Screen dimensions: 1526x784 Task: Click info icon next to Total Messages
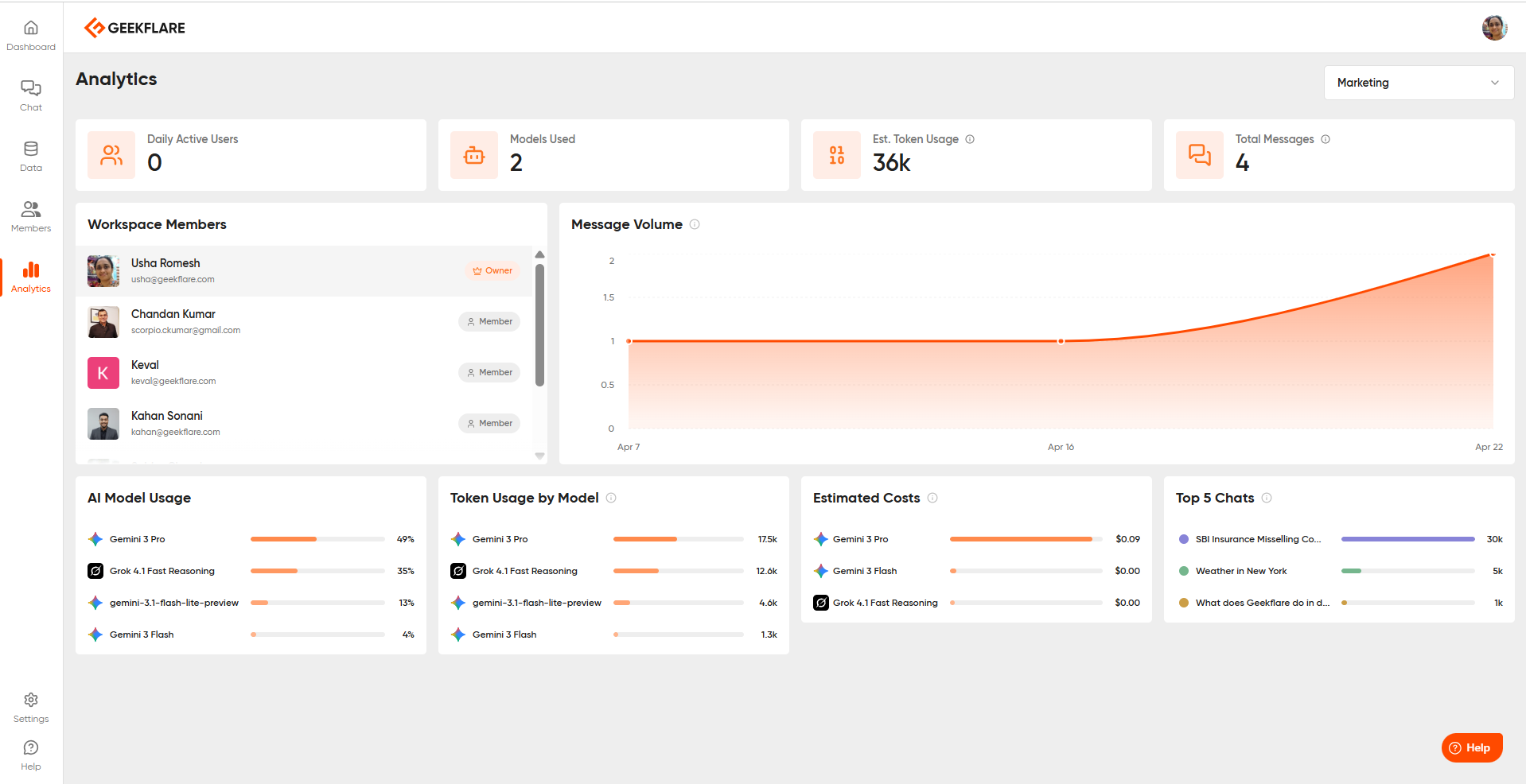[1326, 139]
